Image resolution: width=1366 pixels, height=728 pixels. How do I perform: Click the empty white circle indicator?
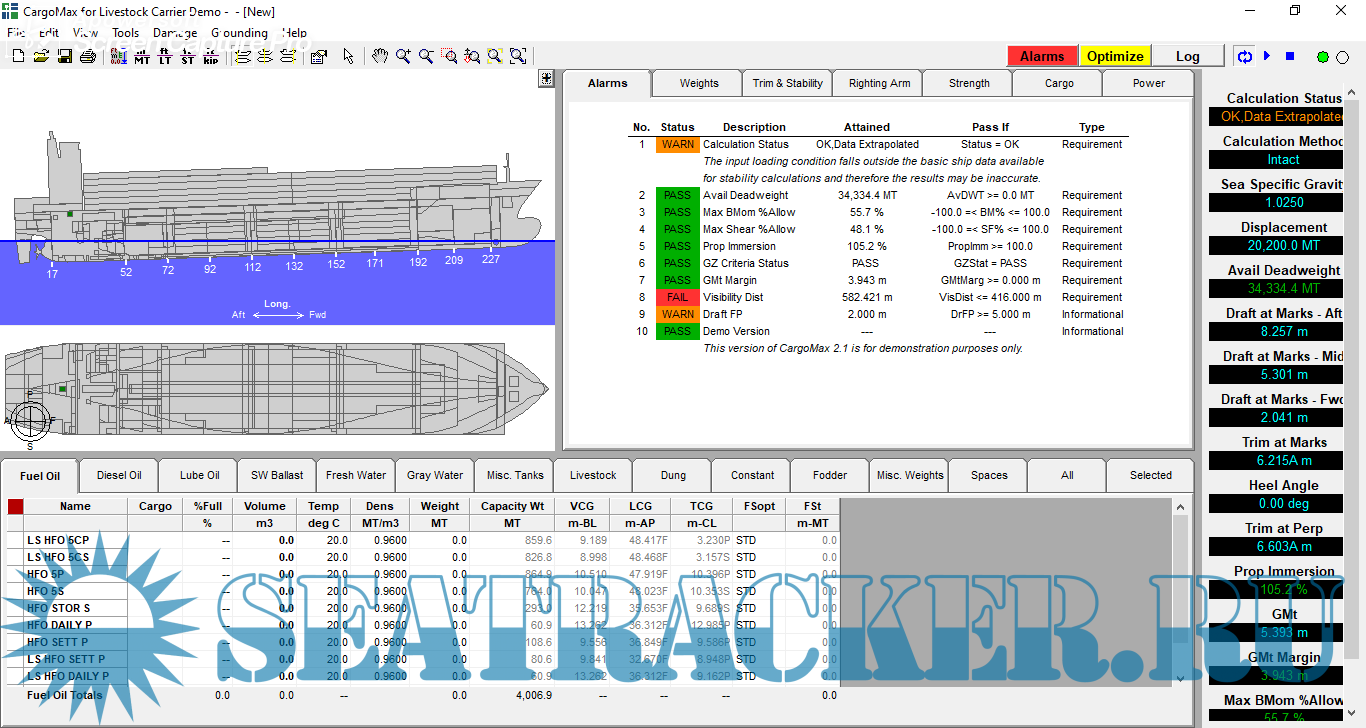coord(1343,57)
